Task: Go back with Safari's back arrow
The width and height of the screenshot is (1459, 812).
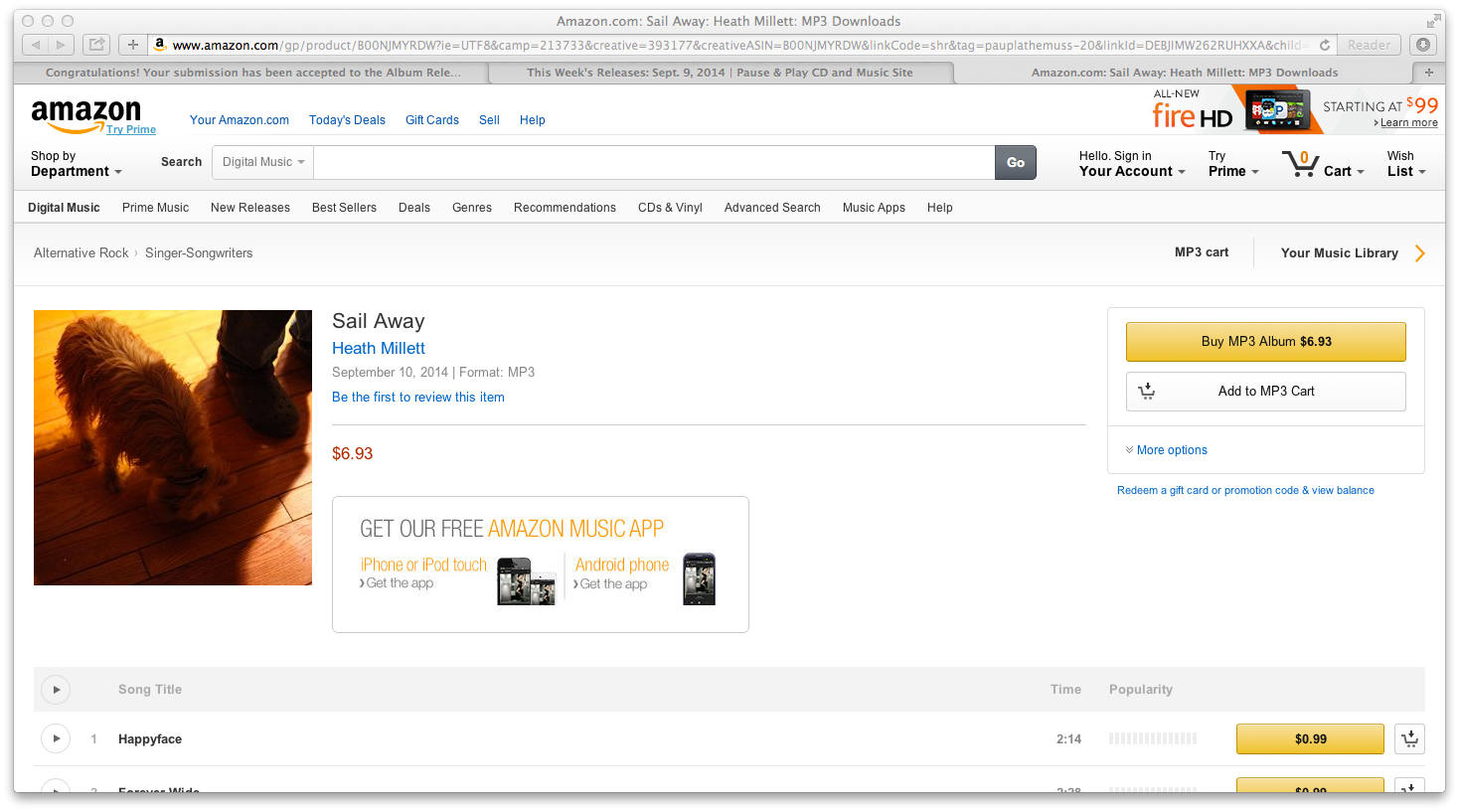Action: (x=36, y=45)
